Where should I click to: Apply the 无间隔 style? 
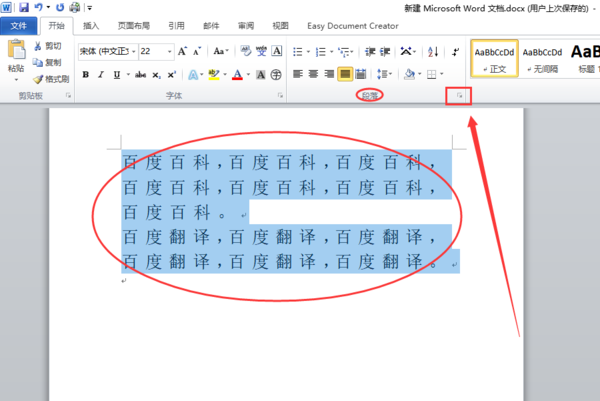[x=542, y=60]
